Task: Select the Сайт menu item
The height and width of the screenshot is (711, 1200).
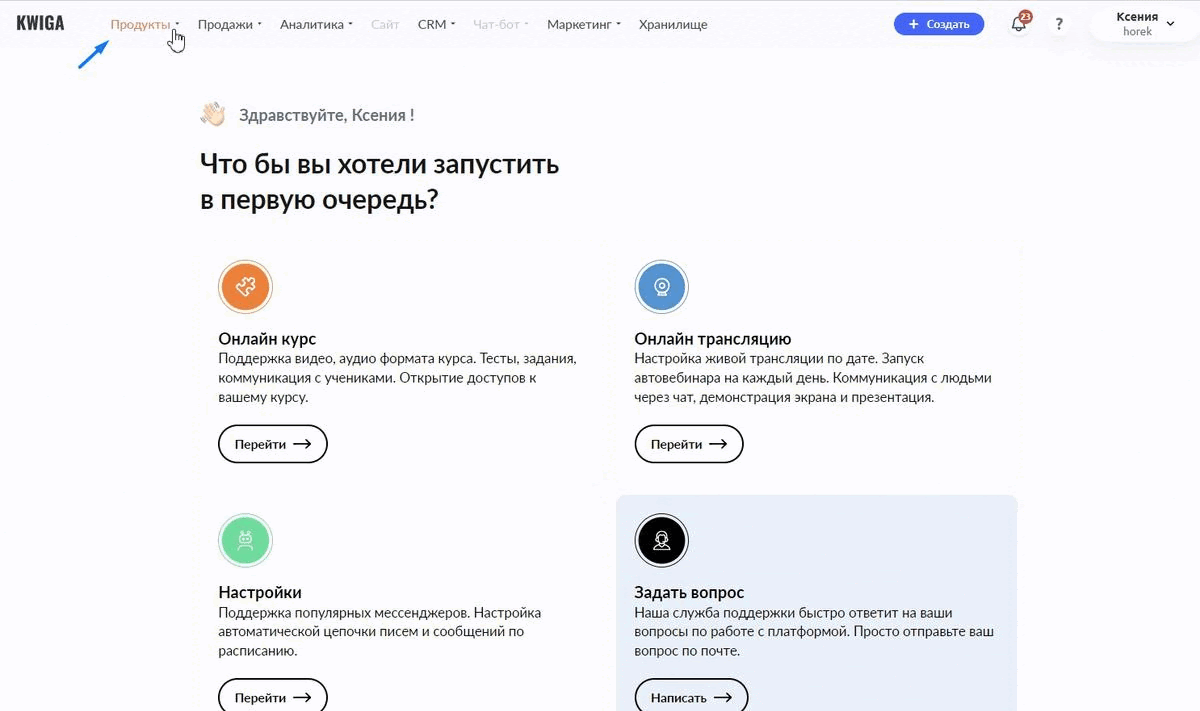Action: tap(385, 24)
